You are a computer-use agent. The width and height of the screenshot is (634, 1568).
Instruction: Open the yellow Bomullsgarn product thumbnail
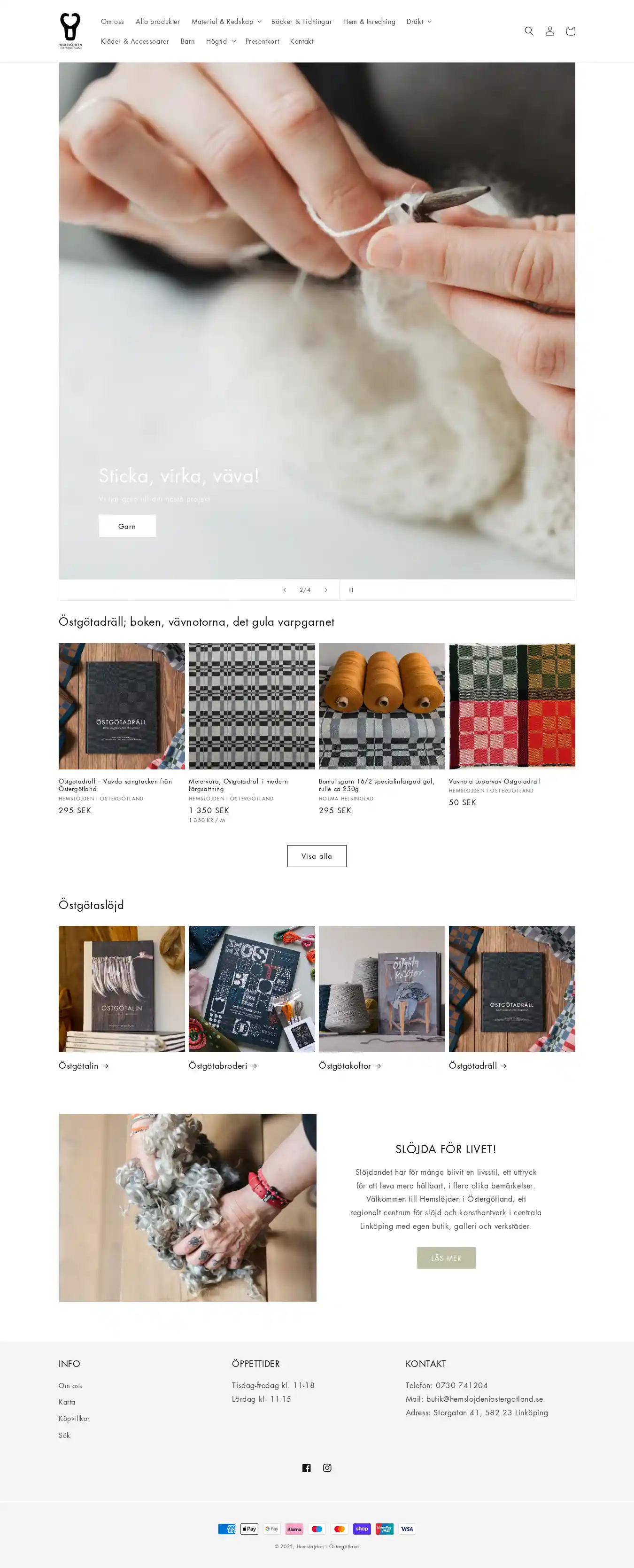tap(382, 706)
